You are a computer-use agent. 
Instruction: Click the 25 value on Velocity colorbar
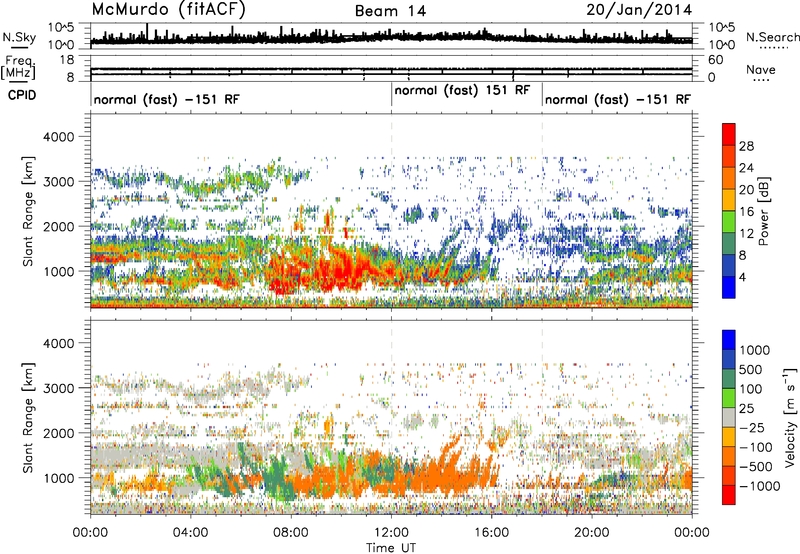pyautogui.click(x=746, y=409)
